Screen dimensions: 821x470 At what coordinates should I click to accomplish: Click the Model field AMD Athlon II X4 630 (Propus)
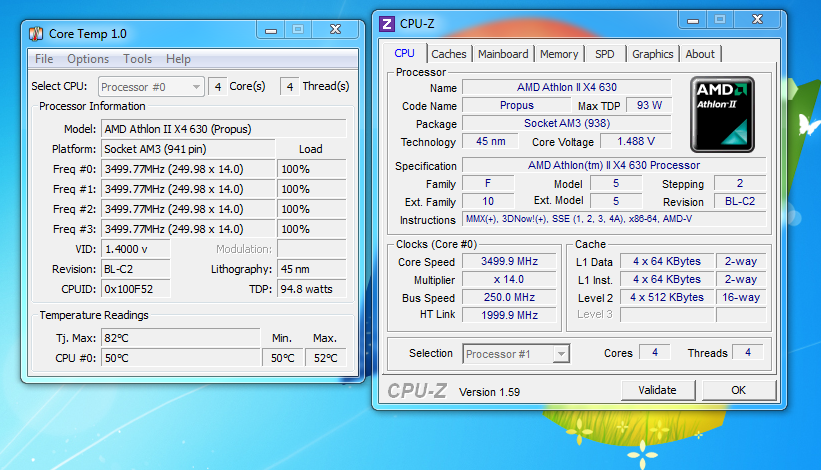coord(224,129)
